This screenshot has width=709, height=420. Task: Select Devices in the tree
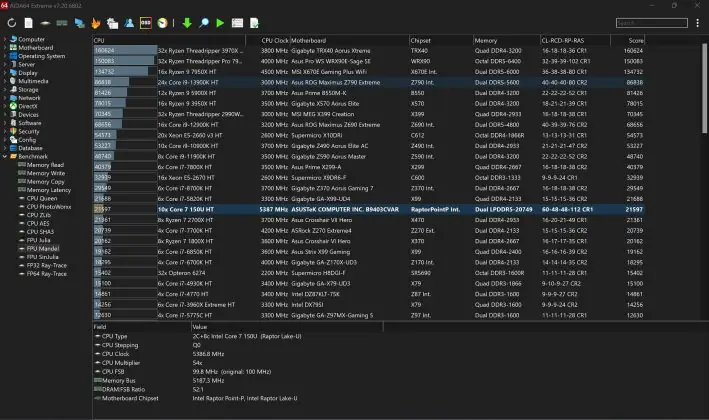pos(28,115)
